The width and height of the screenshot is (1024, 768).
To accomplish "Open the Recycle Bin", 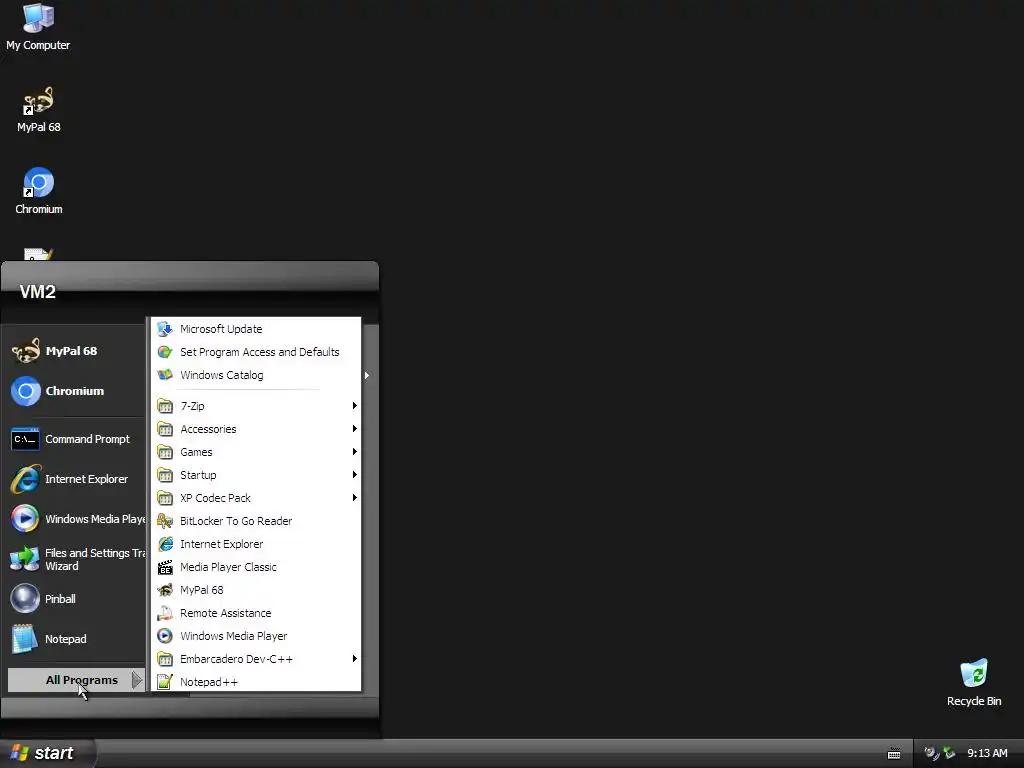I will tap(973, 682).
